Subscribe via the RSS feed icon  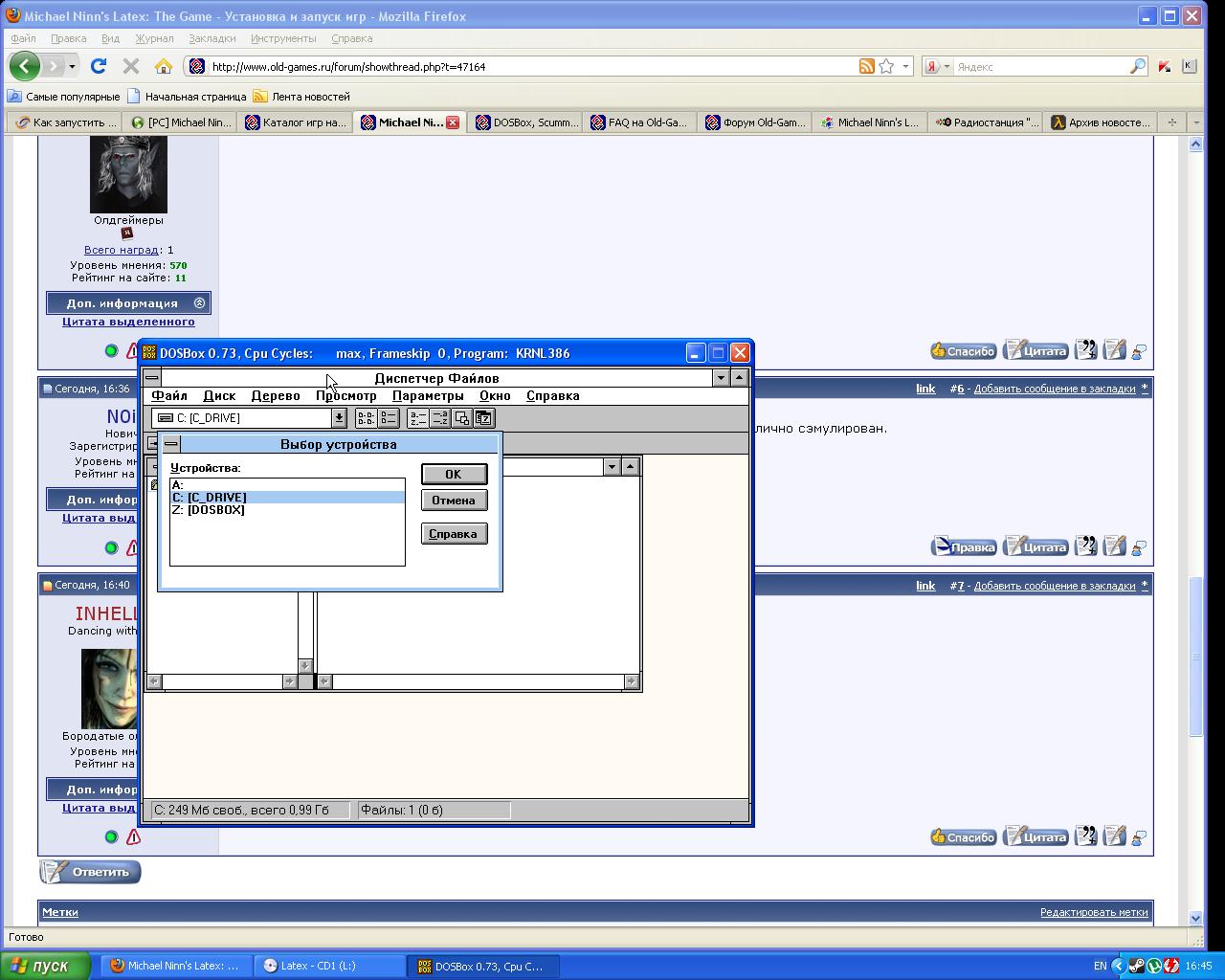pos(866,66)
